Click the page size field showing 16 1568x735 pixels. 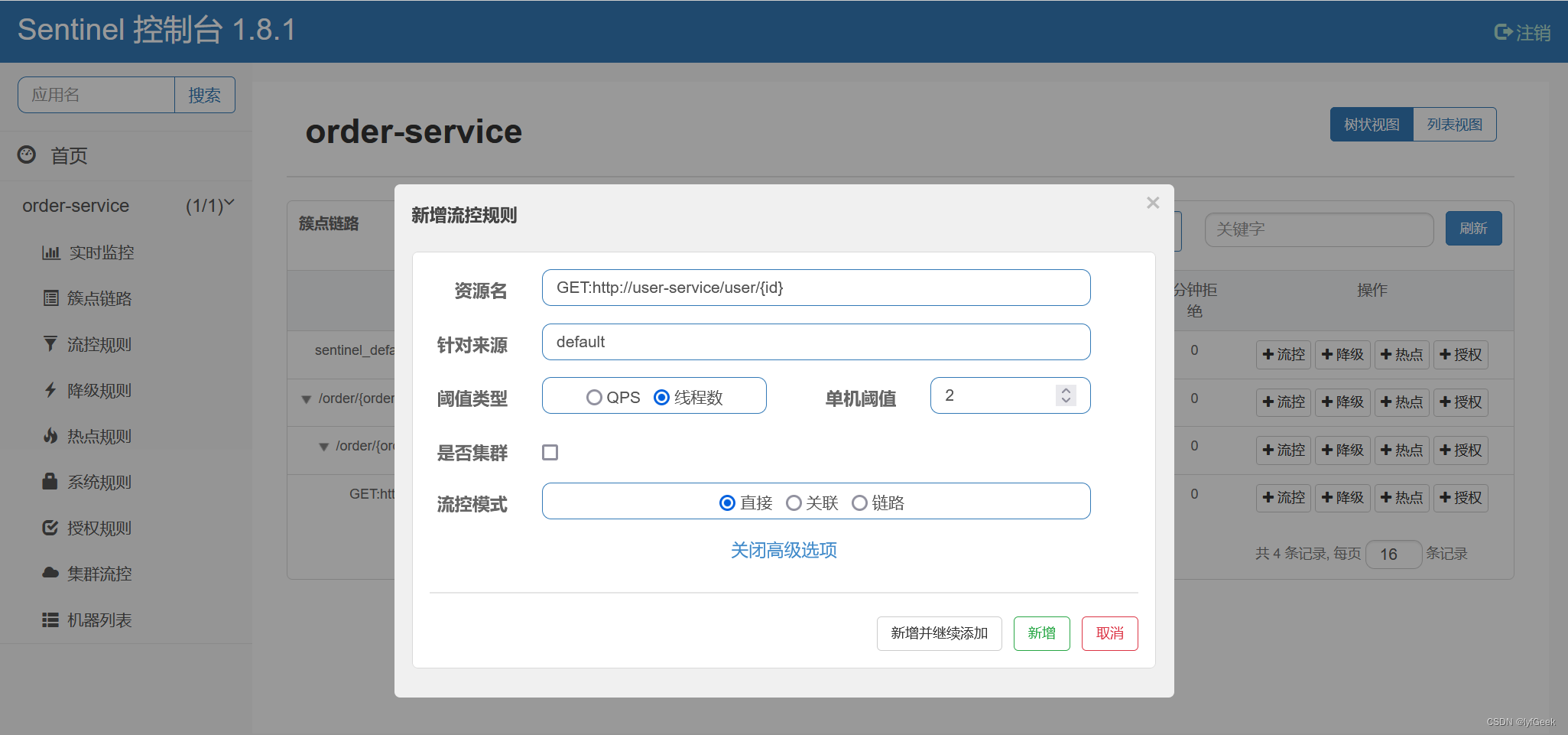pyautogui.click(x=1394, y=554)
